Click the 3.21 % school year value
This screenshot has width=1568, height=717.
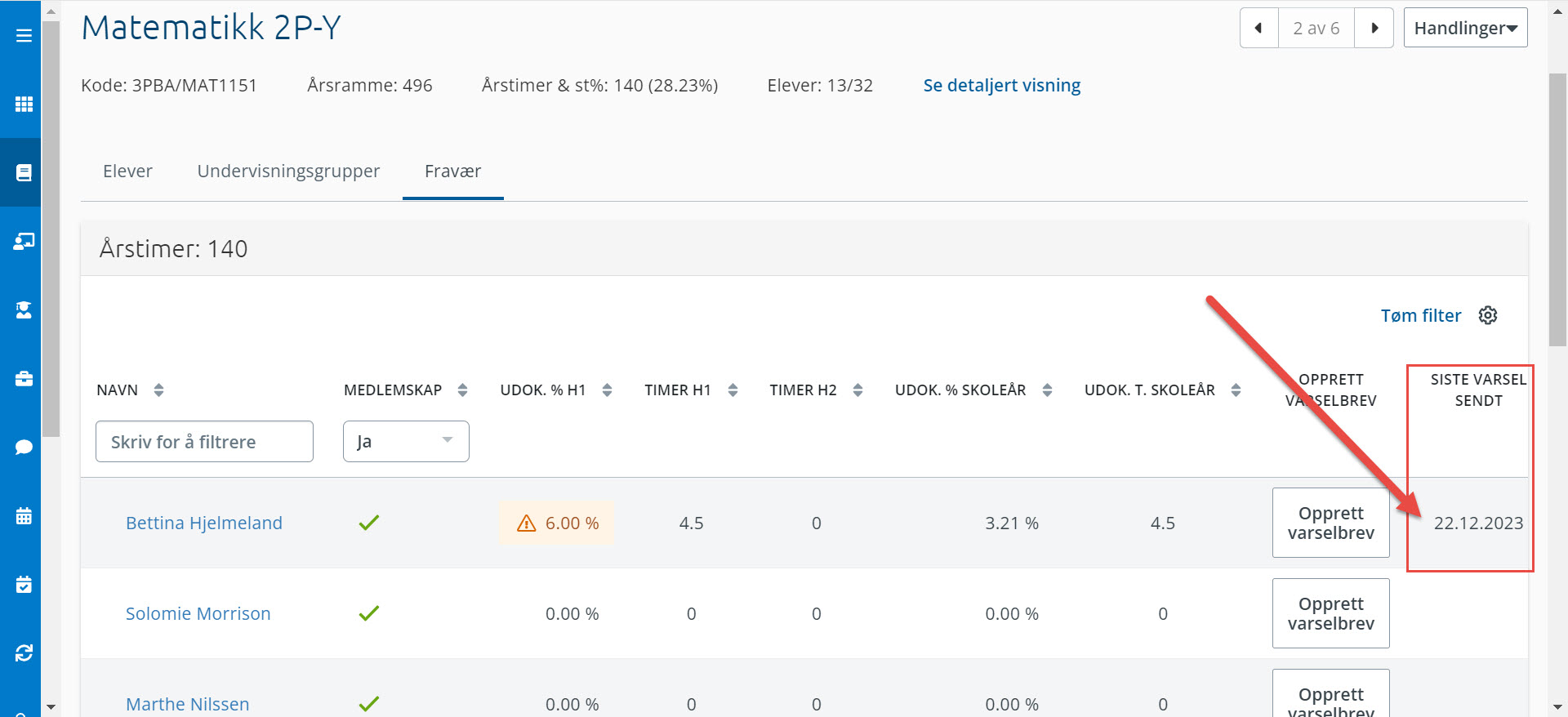point(1011,523)
